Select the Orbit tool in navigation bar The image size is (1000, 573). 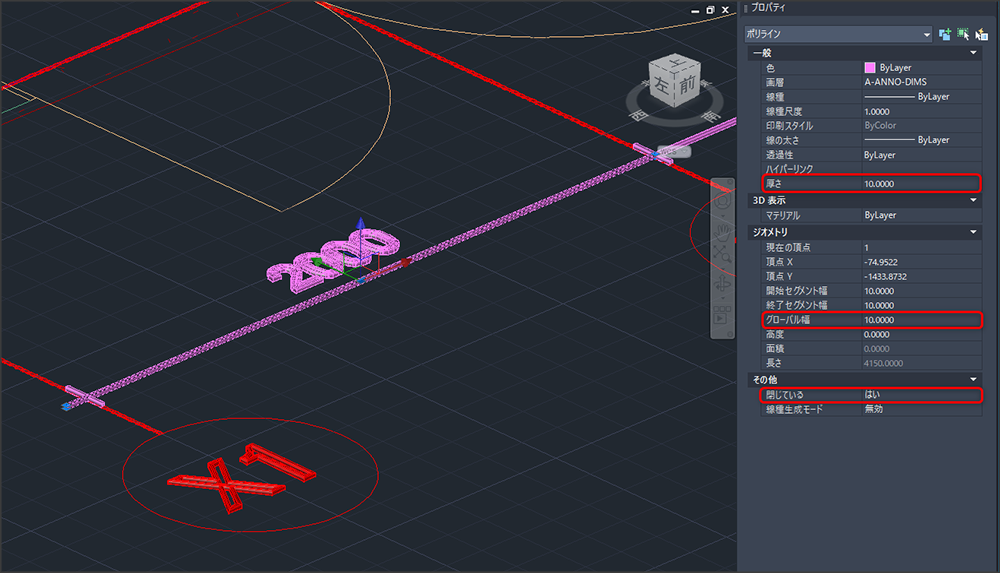click(x=723, y=284)
